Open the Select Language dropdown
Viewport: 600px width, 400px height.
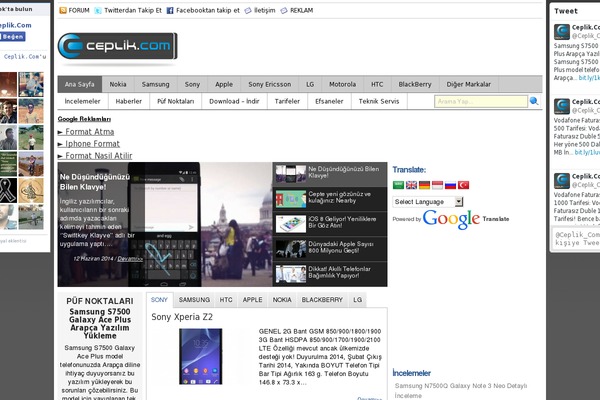pos(428,202)
